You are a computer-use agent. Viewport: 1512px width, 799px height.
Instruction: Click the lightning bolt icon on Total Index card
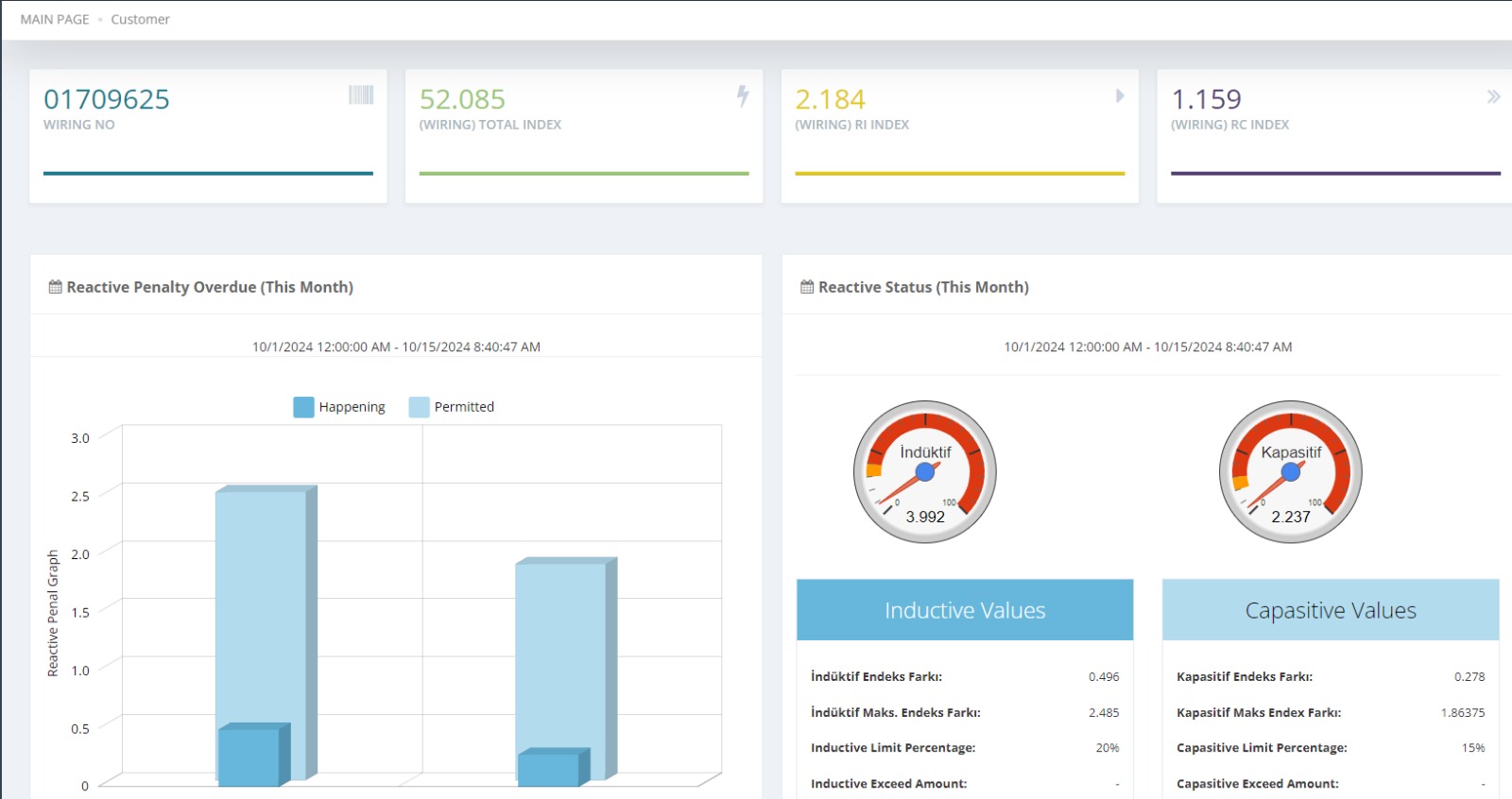pyautogui.click(x=743, y=95)
